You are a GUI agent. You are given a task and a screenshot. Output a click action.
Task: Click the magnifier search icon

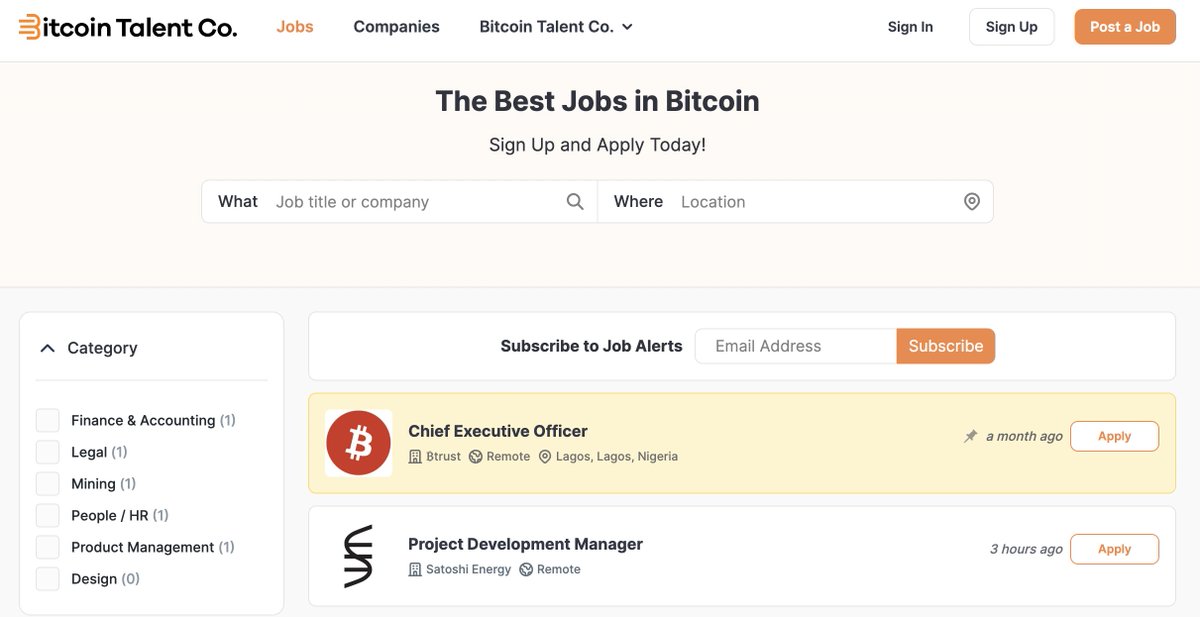coord(575,201)
